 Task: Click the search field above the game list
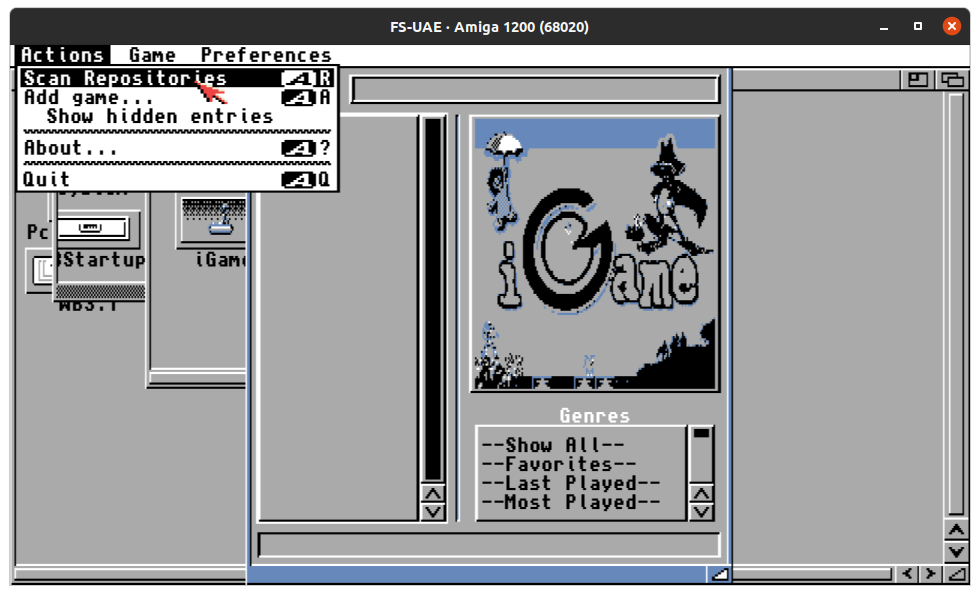pos(535,89)
